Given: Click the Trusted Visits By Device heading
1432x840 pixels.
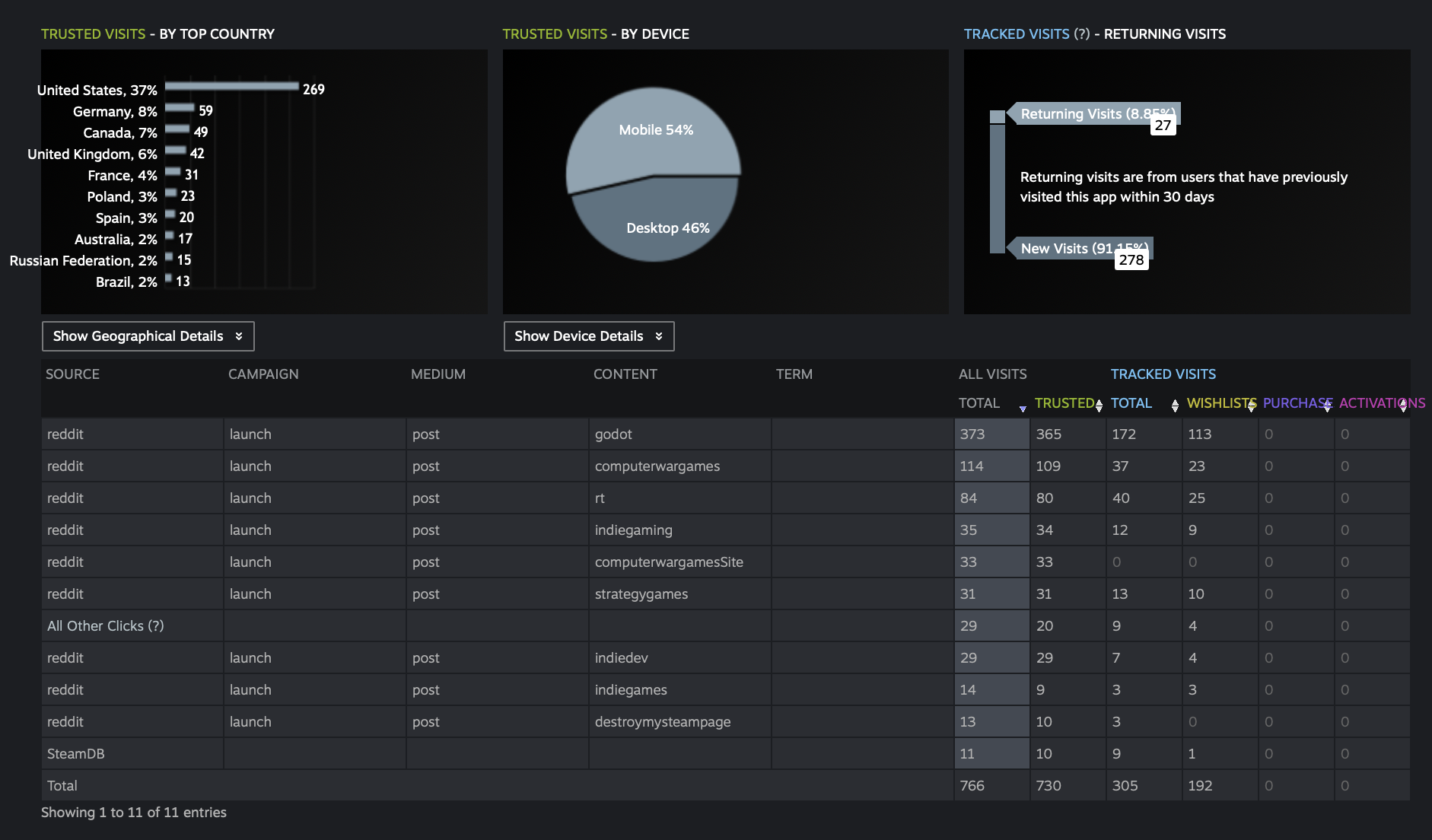Looking at the screenshot, I should (x=596, y=34).
